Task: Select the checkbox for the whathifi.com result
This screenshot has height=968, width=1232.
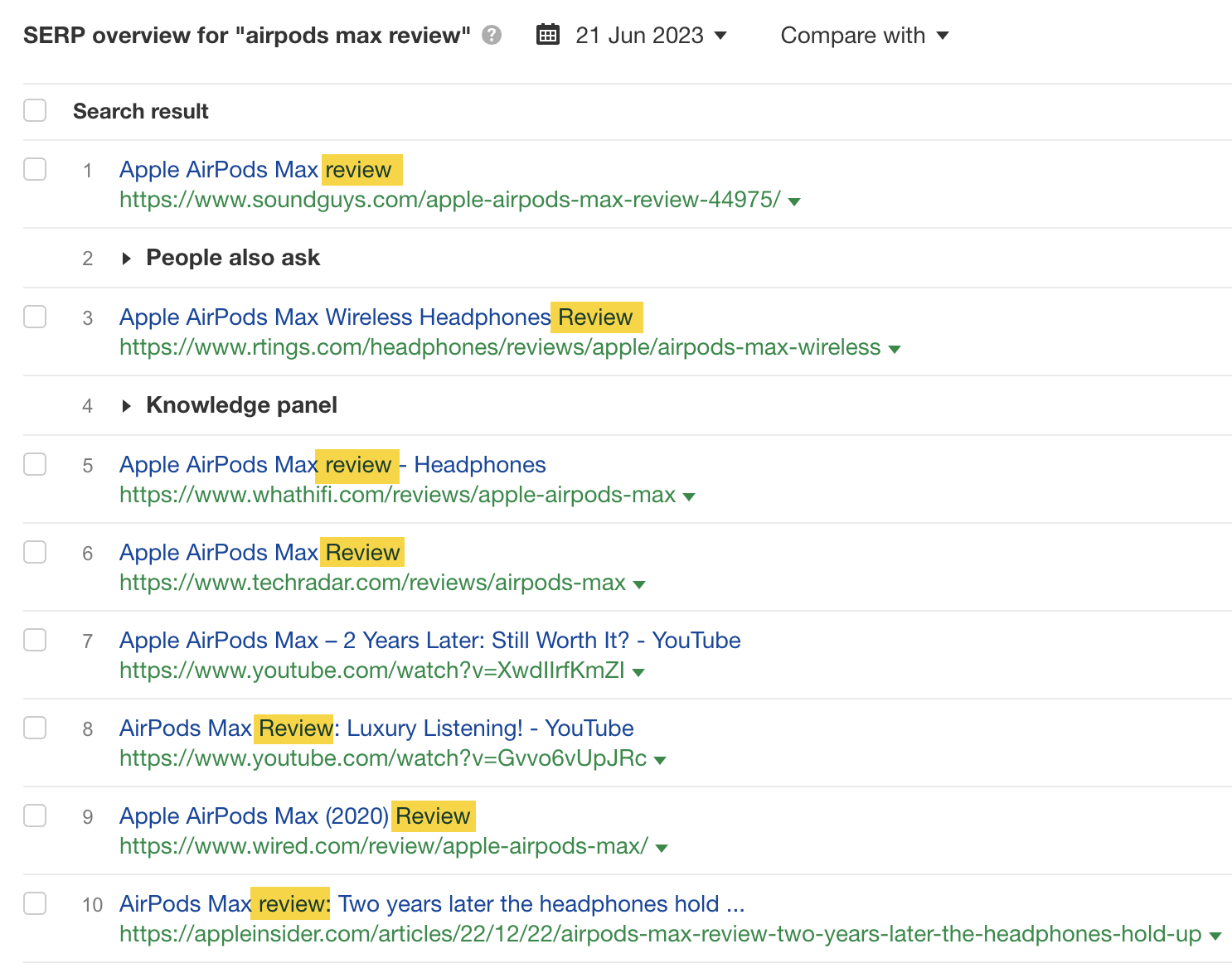Action: coord(35,464)
